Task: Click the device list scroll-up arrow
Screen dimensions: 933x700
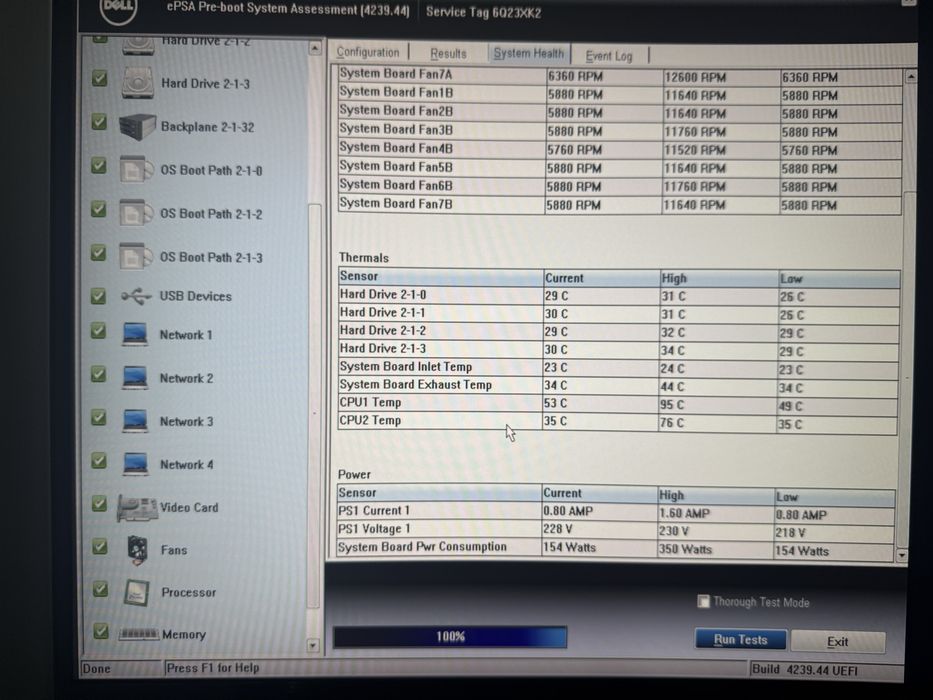Action: [x=315, y=48]
